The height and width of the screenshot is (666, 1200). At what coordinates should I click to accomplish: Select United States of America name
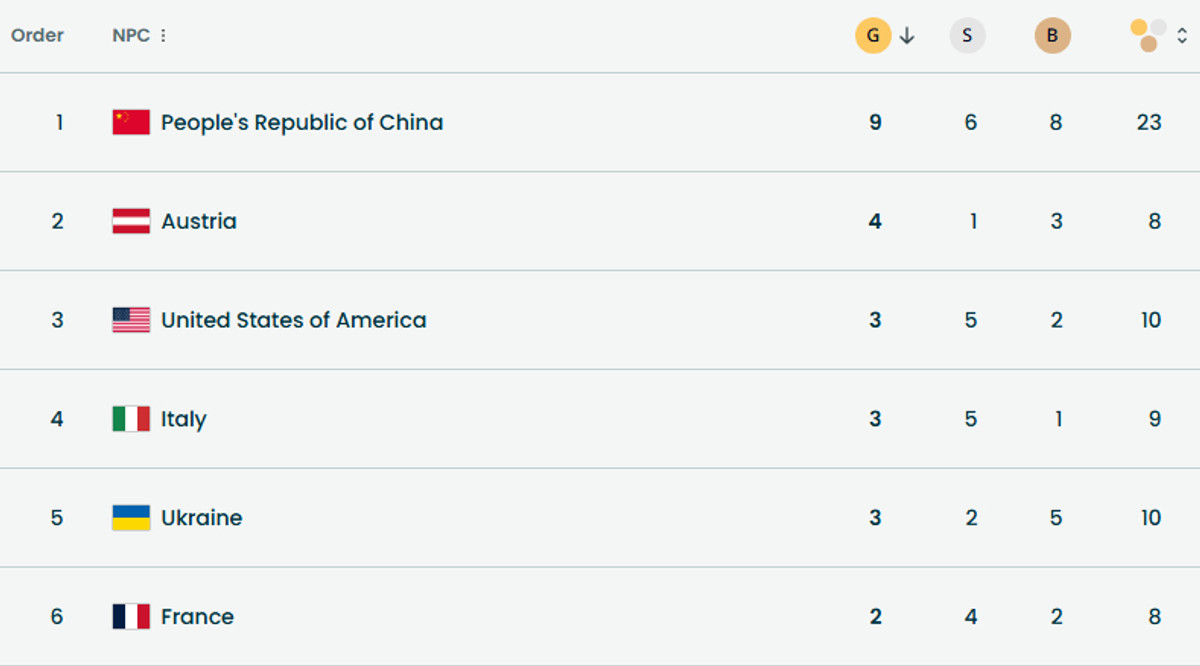pyautogui.click(x=294, y=320)
